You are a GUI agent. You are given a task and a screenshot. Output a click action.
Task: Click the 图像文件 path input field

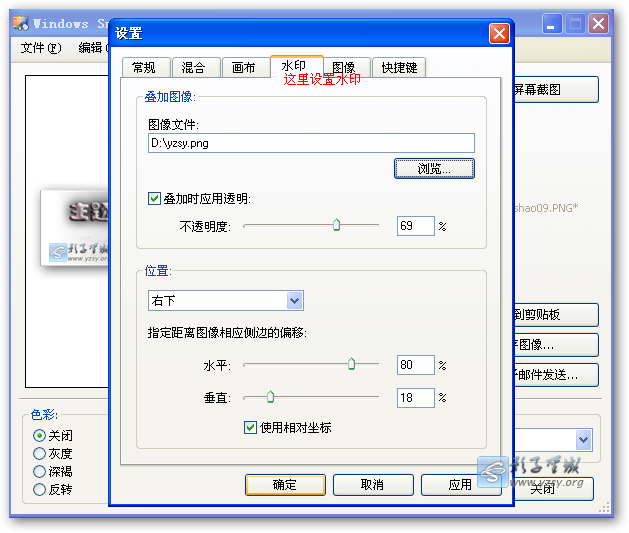tap(310, 143)
